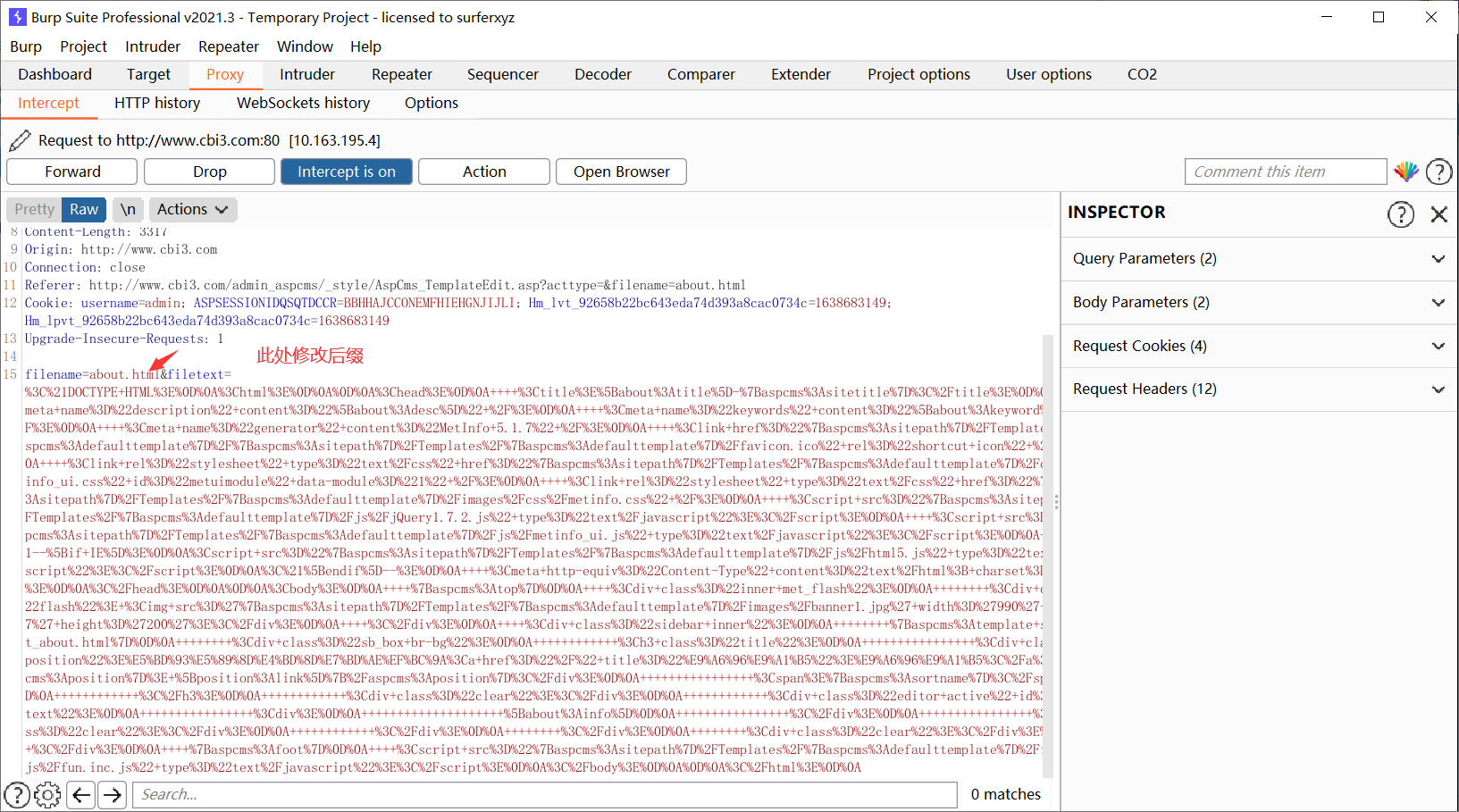Switch to Target tab
Screen dimensions: 1459x812
tap(148, 74)
